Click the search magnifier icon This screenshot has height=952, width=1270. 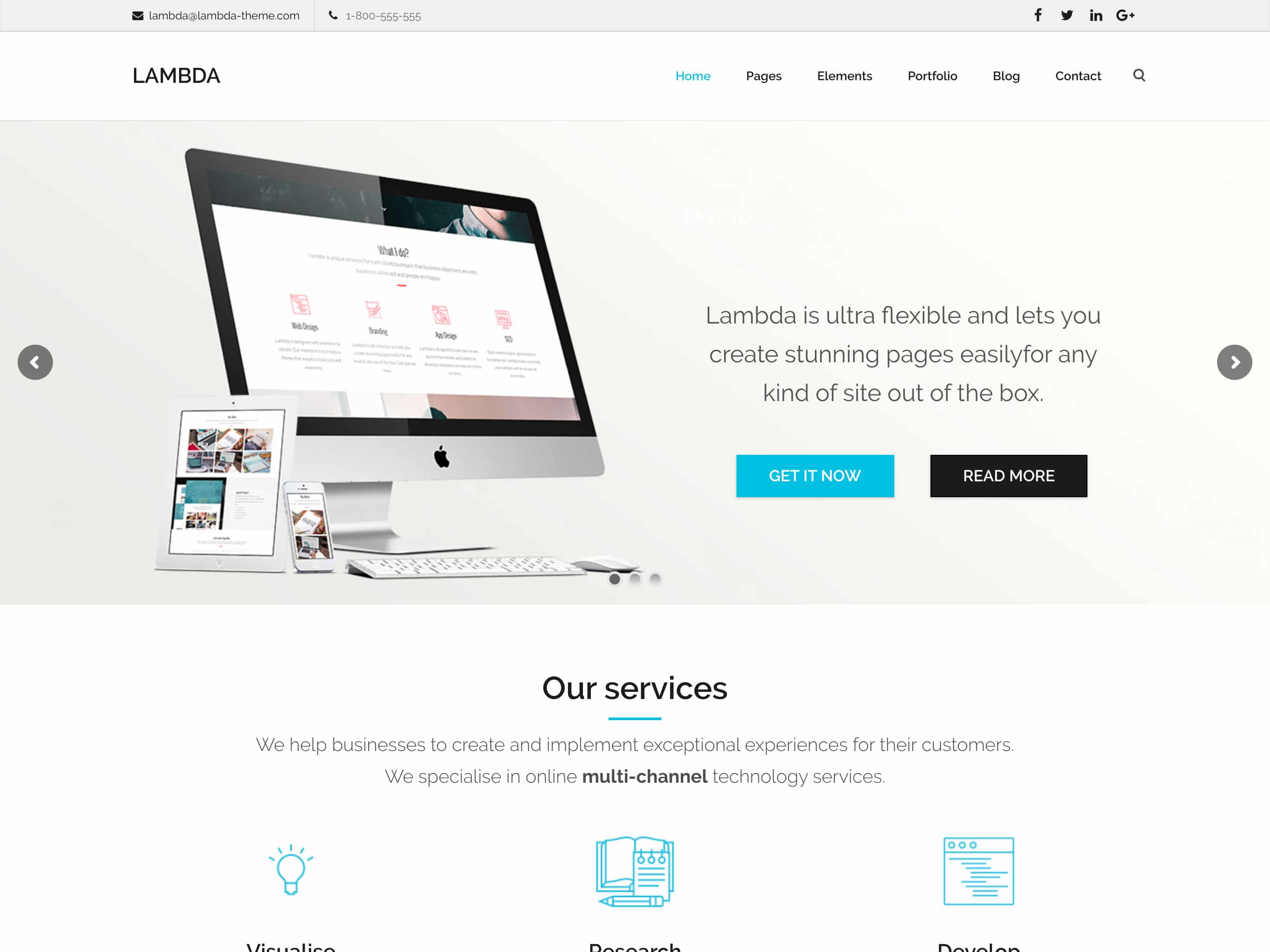pyautogui.click(x=1139, y=75)
